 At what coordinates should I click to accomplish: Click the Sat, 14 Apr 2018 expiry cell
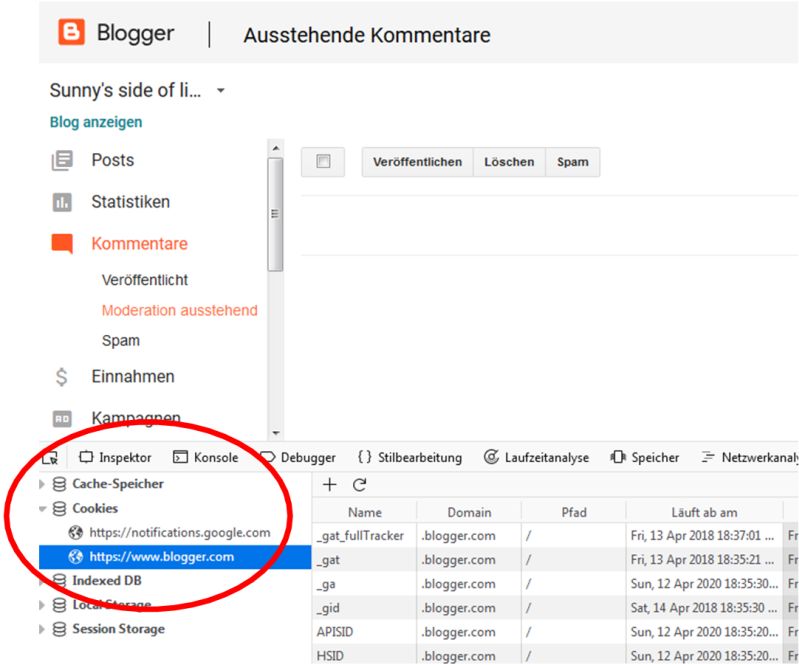tap(704, 608)
